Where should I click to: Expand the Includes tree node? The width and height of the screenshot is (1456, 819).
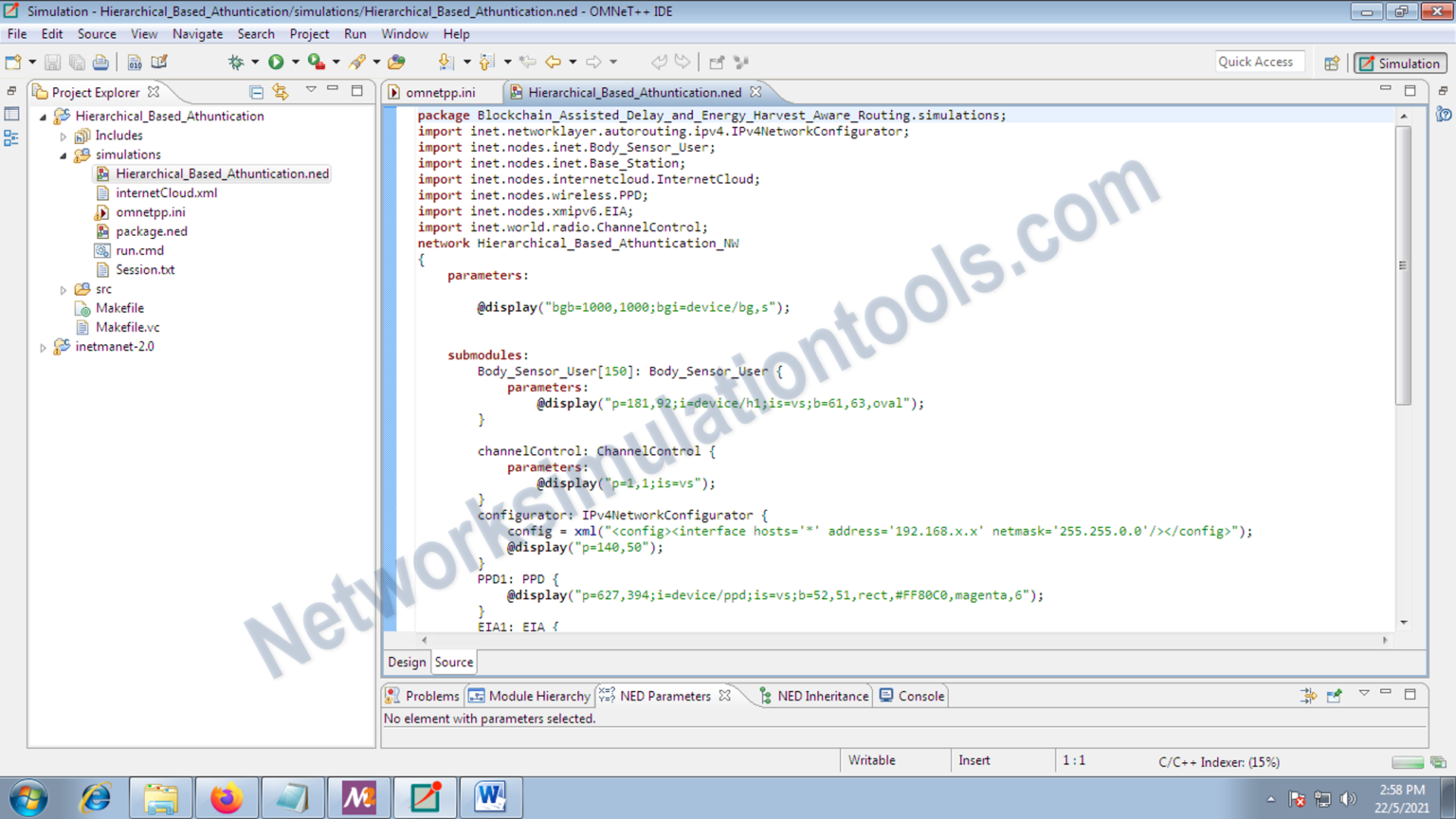click(x=64, y=135)
